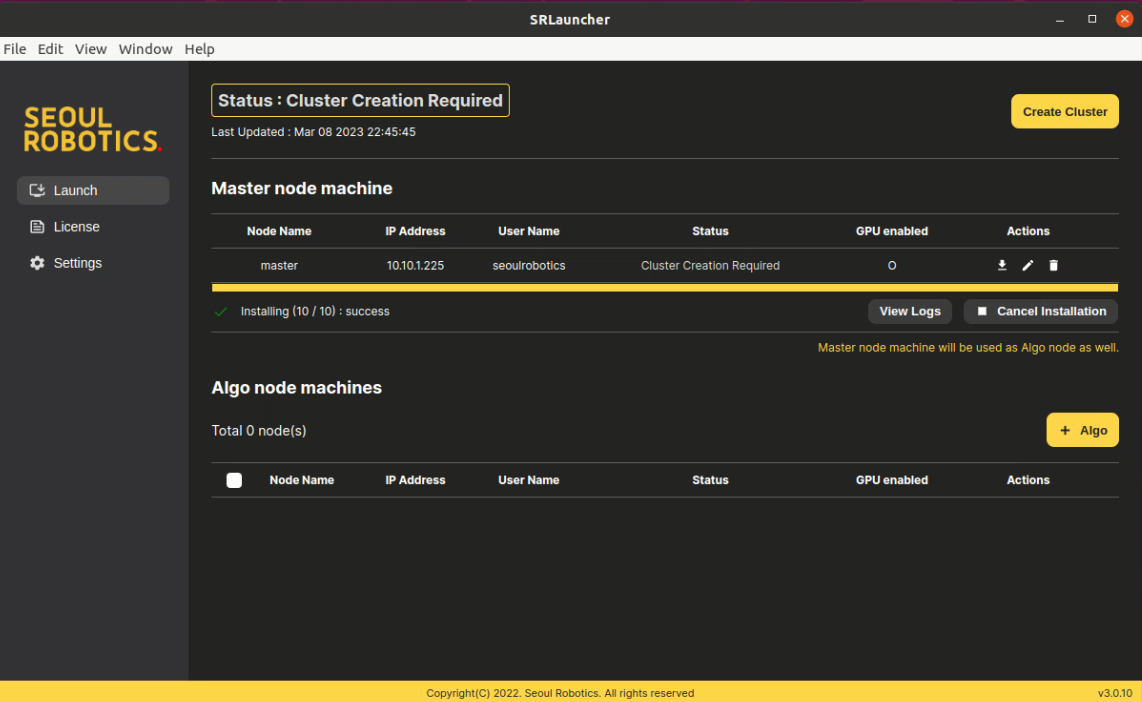Click the Launch sidebar icon

(37, 190)
